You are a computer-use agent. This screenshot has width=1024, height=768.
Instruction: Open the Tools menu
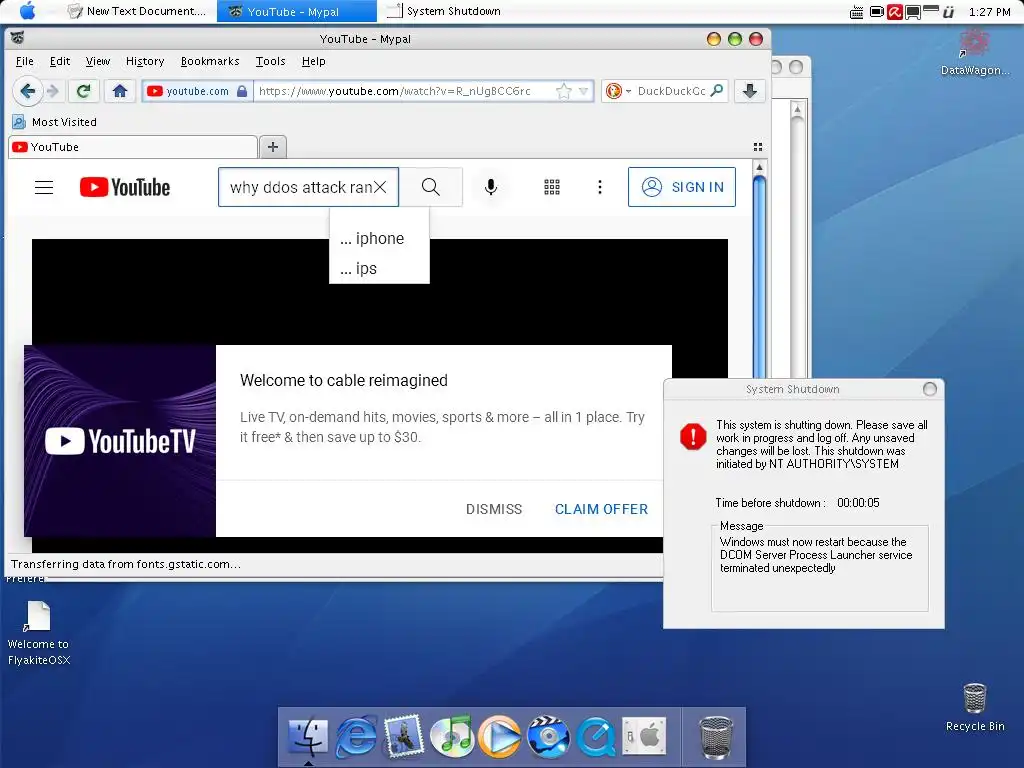pos(270,61)
